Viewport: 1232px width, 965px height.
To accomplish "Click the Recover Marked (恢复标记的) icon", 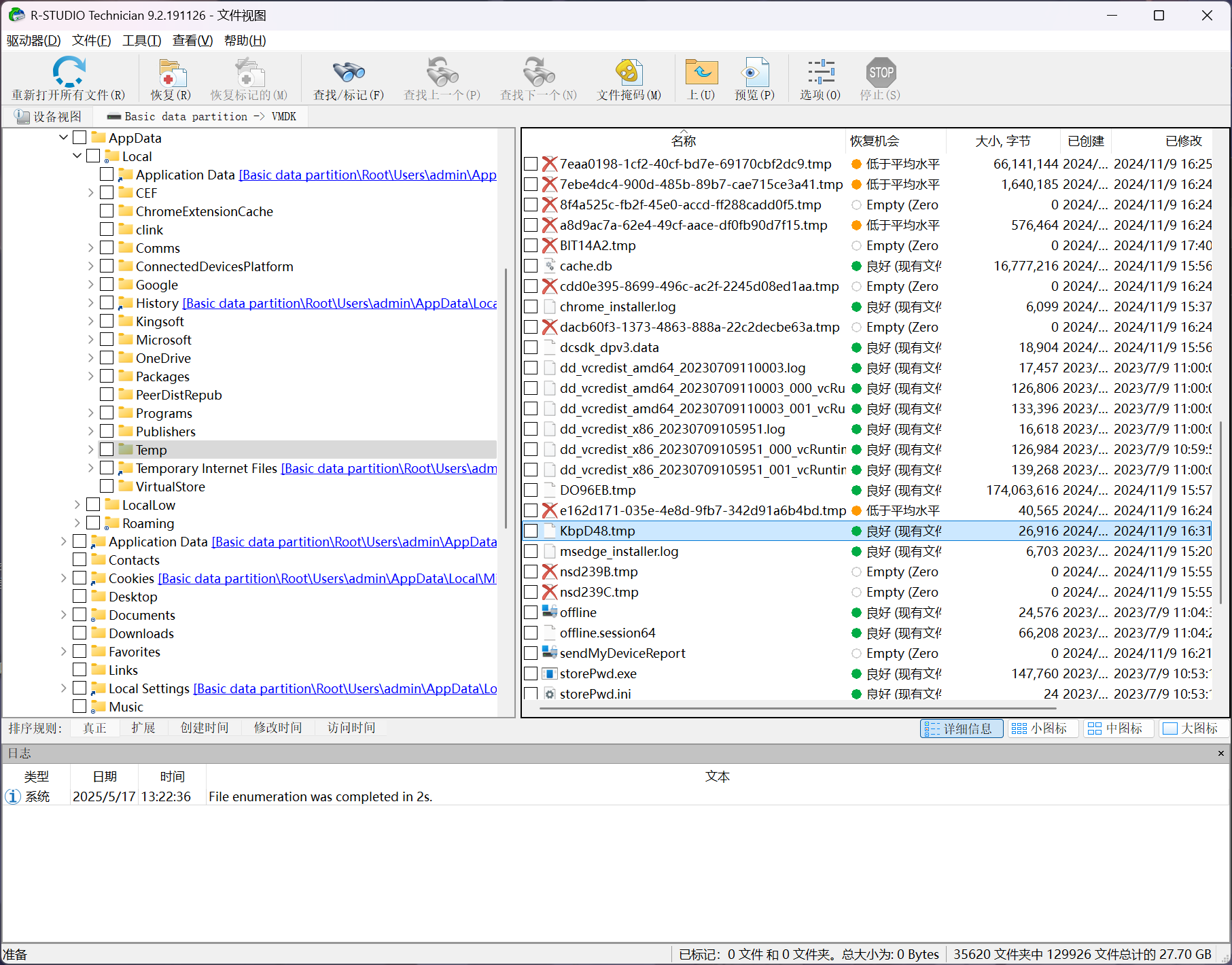I will [x=249, y=73].
